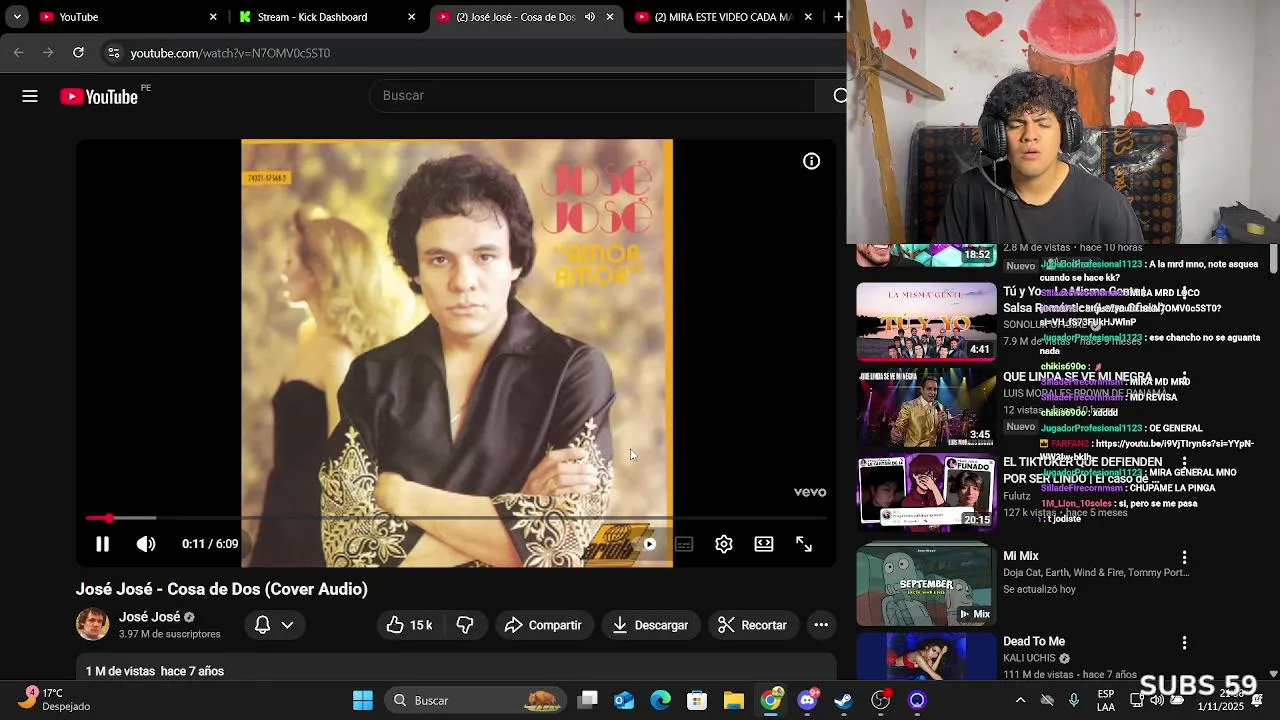The image size is (1280, 720).
Task: Click the video title text
Action: (222, 589)
